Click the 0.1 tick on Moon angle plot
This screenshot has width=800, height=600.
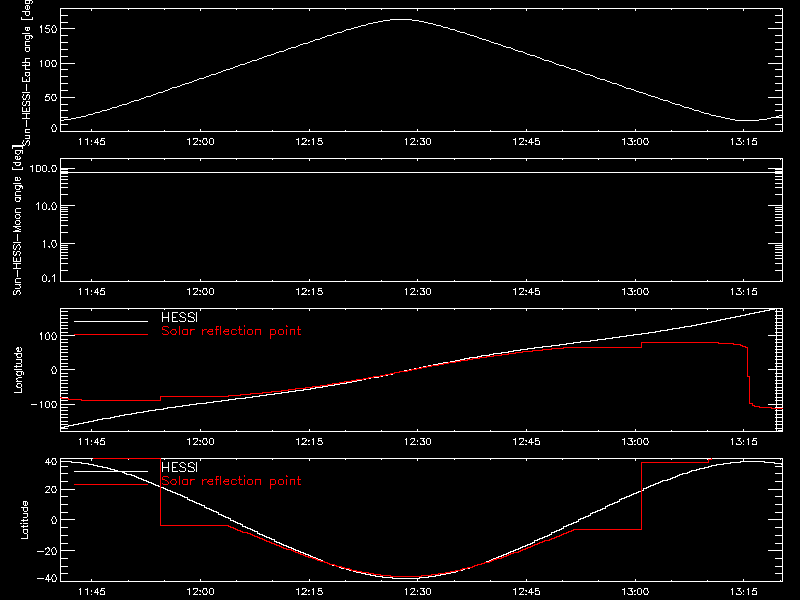pyautogui.click(x=49, y=278)
